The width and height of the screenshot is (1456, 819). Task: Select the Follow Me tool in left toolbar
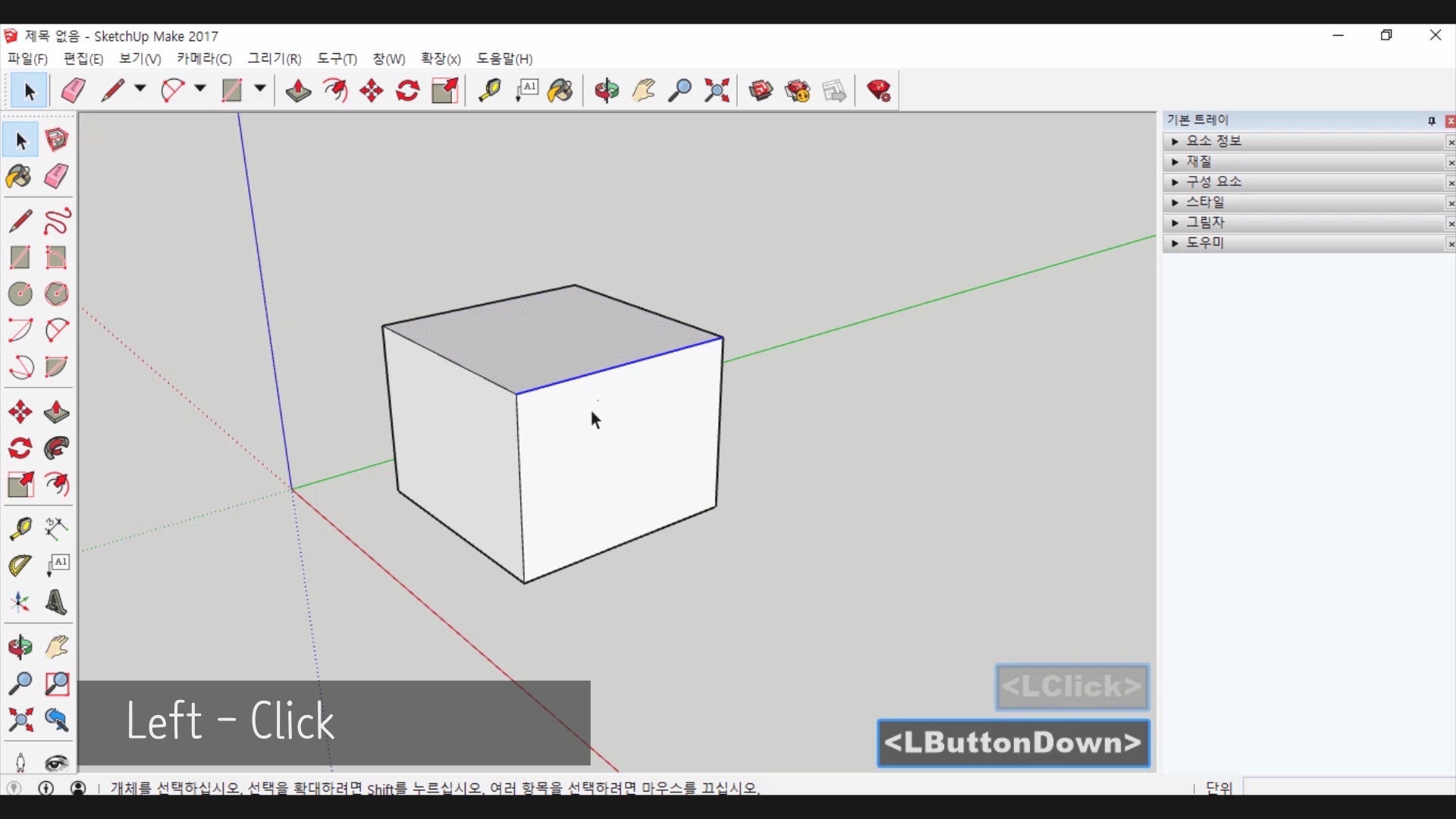coord(57,449)
